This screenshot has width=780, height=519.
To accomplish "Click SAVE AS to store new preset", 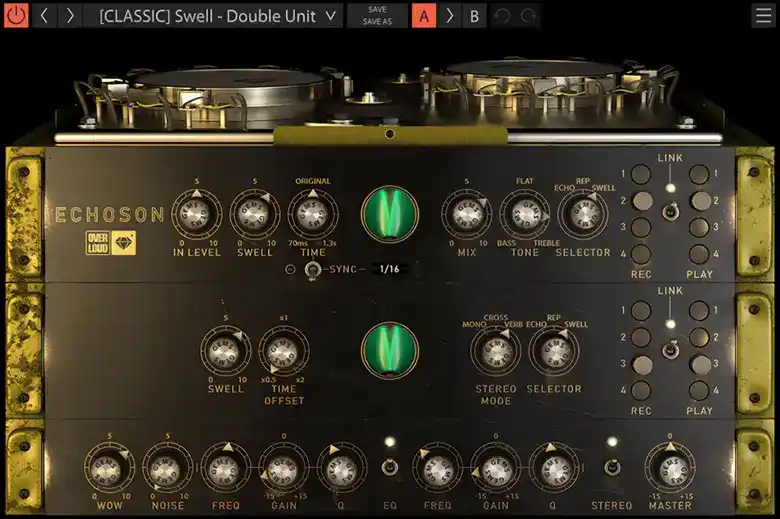I will (x=377, y=21).
